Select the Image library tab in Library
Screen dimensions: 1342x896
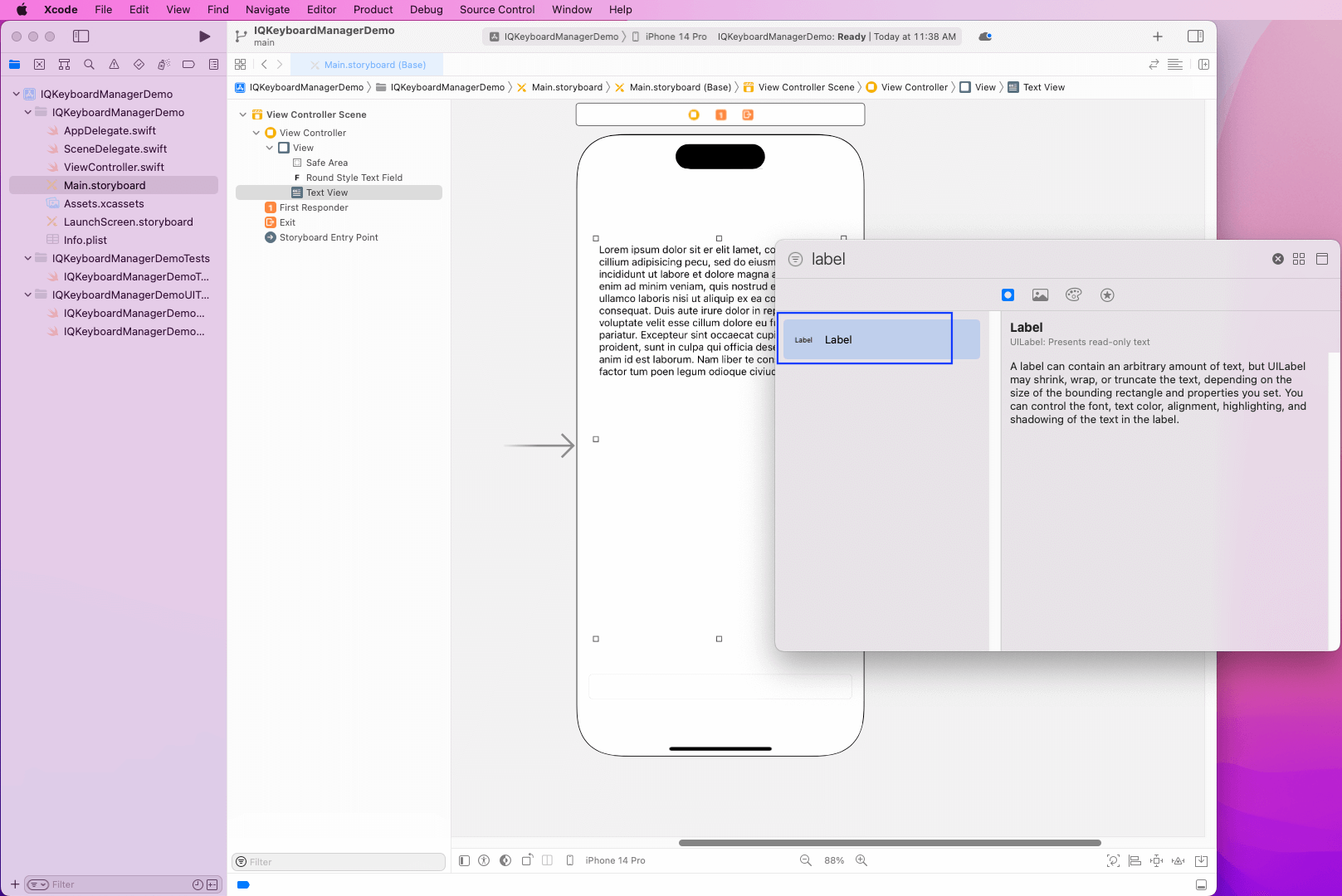(x=1040, y=295)
